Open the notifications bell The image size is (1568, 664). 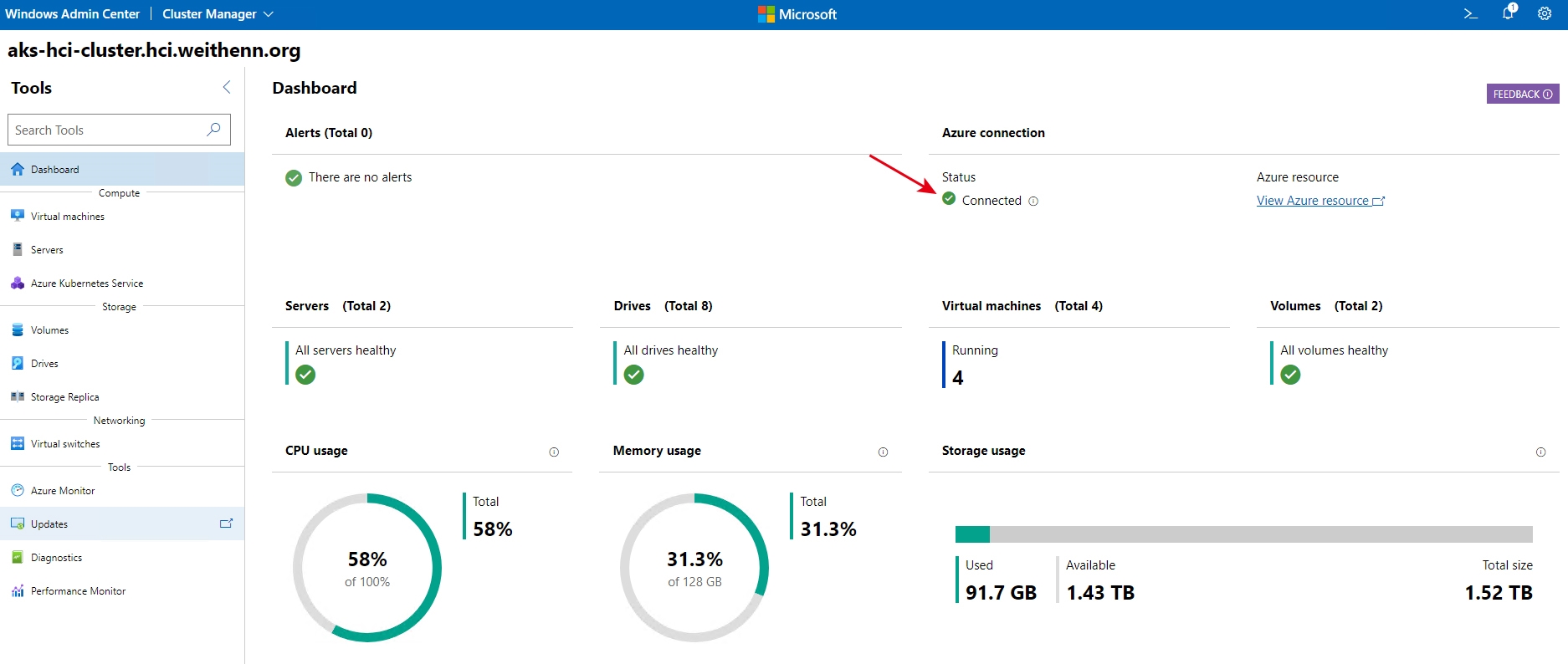pyautogui.click(x=1508, y=13)
